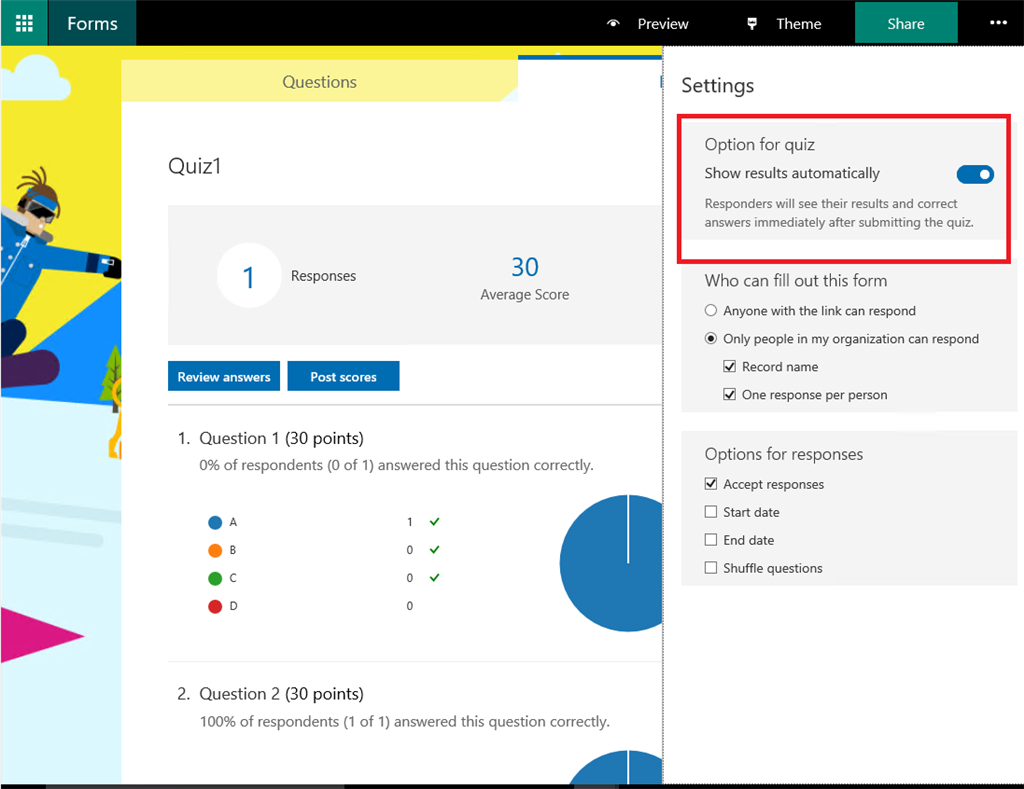Uncheck the Record name checkbox
The height and width of the screenshot is (789, 1024).
click(729, 366)
